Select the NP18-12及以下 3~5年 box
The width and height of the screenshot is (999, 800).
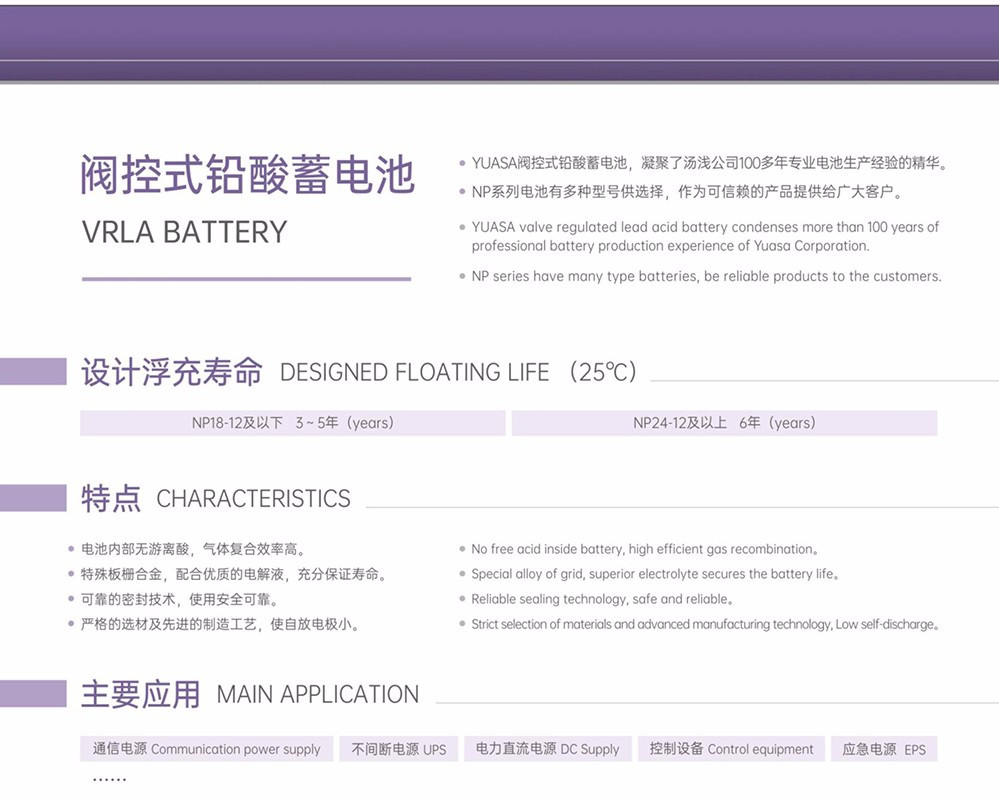[292, 423]
